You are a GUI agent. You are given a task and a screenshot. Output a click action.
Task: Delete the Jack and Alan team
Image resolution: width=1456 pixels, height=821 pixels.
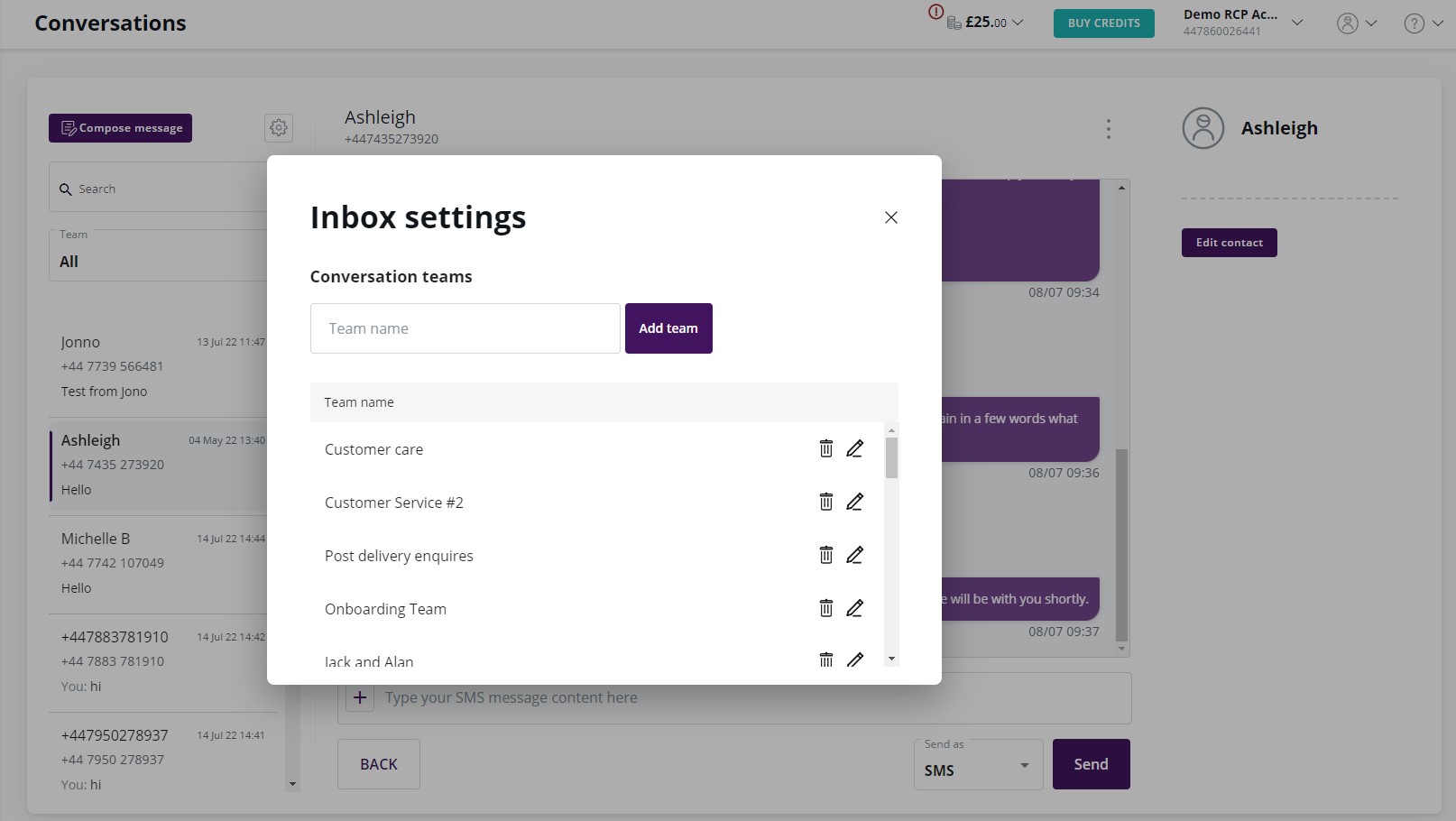coord(826,660)
